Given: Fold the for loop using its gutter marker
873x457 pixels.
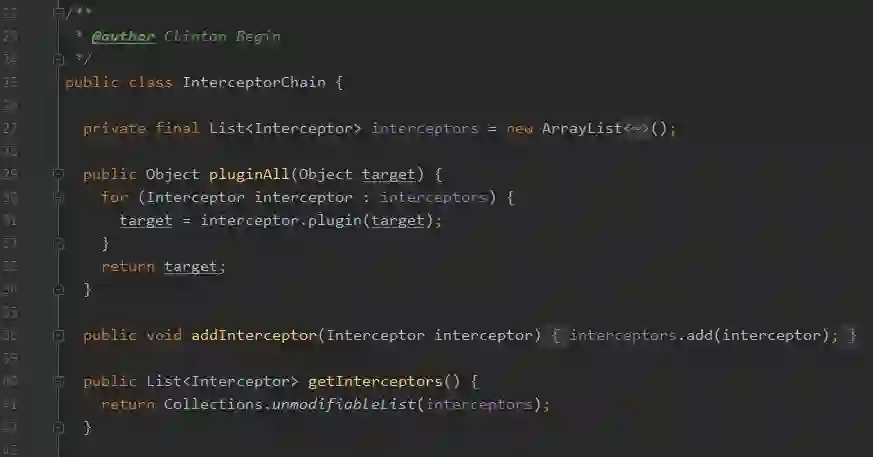Looking at the screenshot, I should coord(58,197).
